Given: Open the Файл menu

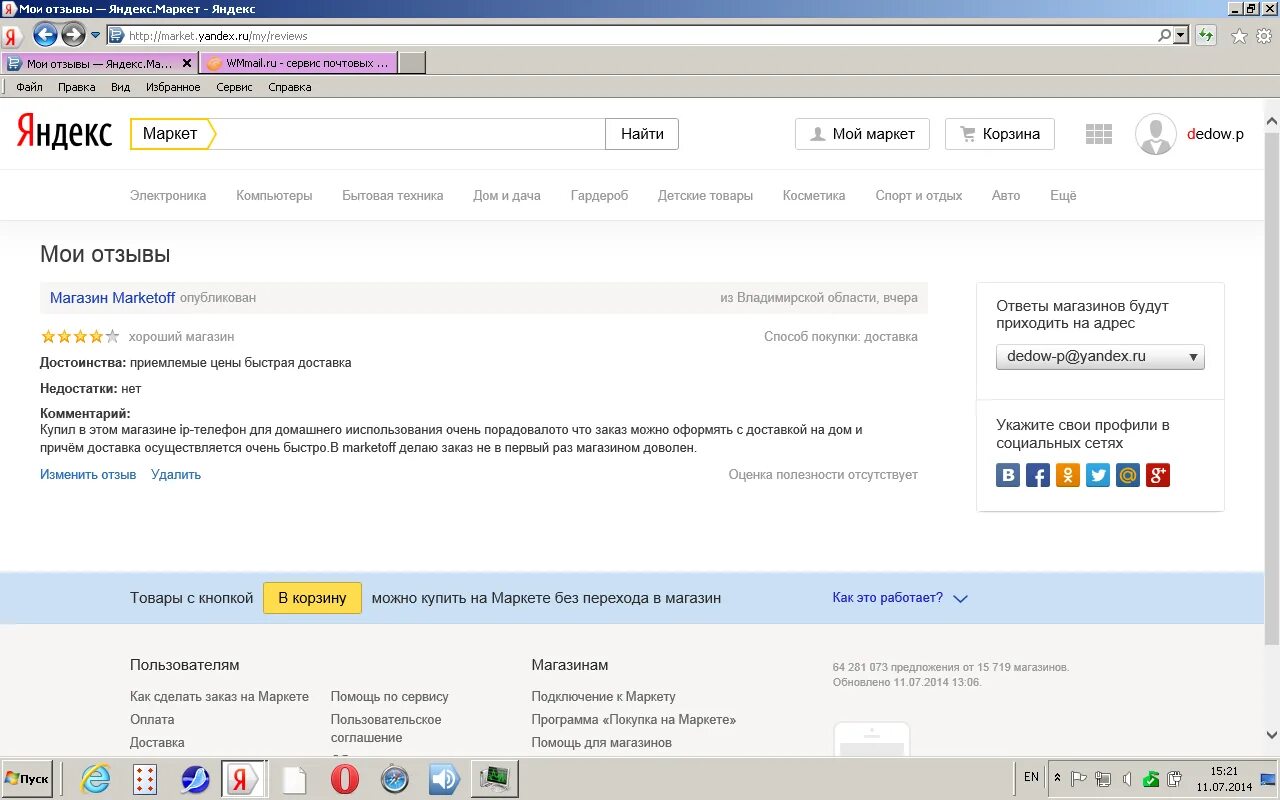Looking at the screenshot, I should tap(29, 87).
